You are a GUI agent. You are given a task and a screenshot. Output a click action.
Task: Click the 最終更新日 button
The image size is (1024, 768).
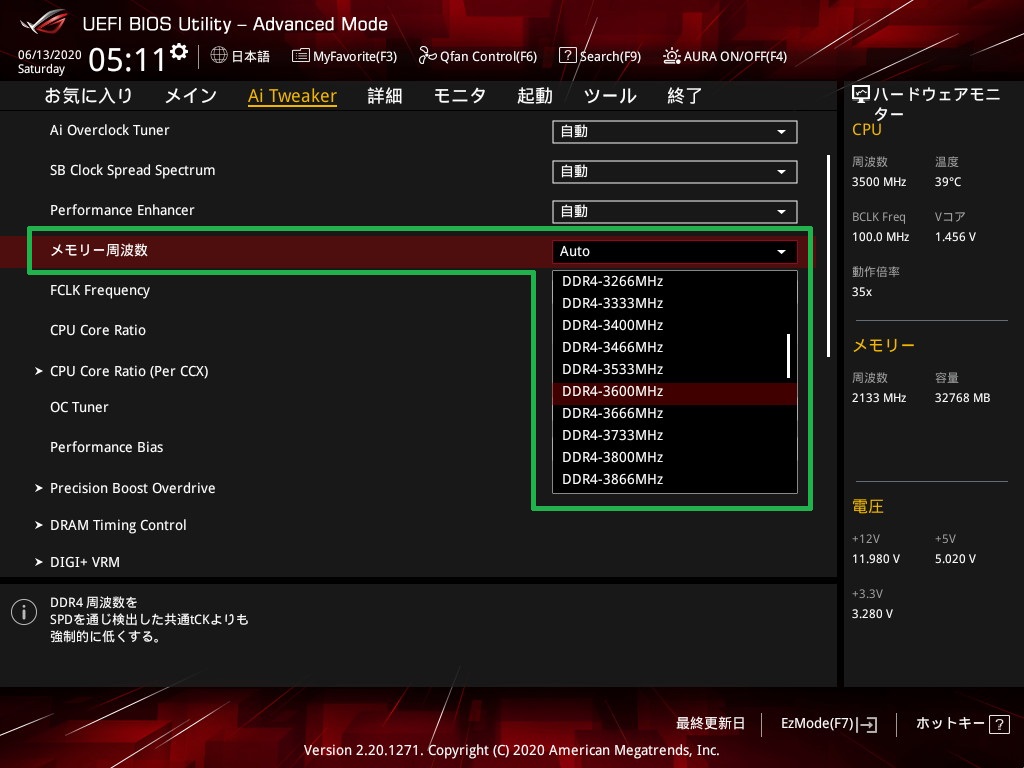(711, 724)
